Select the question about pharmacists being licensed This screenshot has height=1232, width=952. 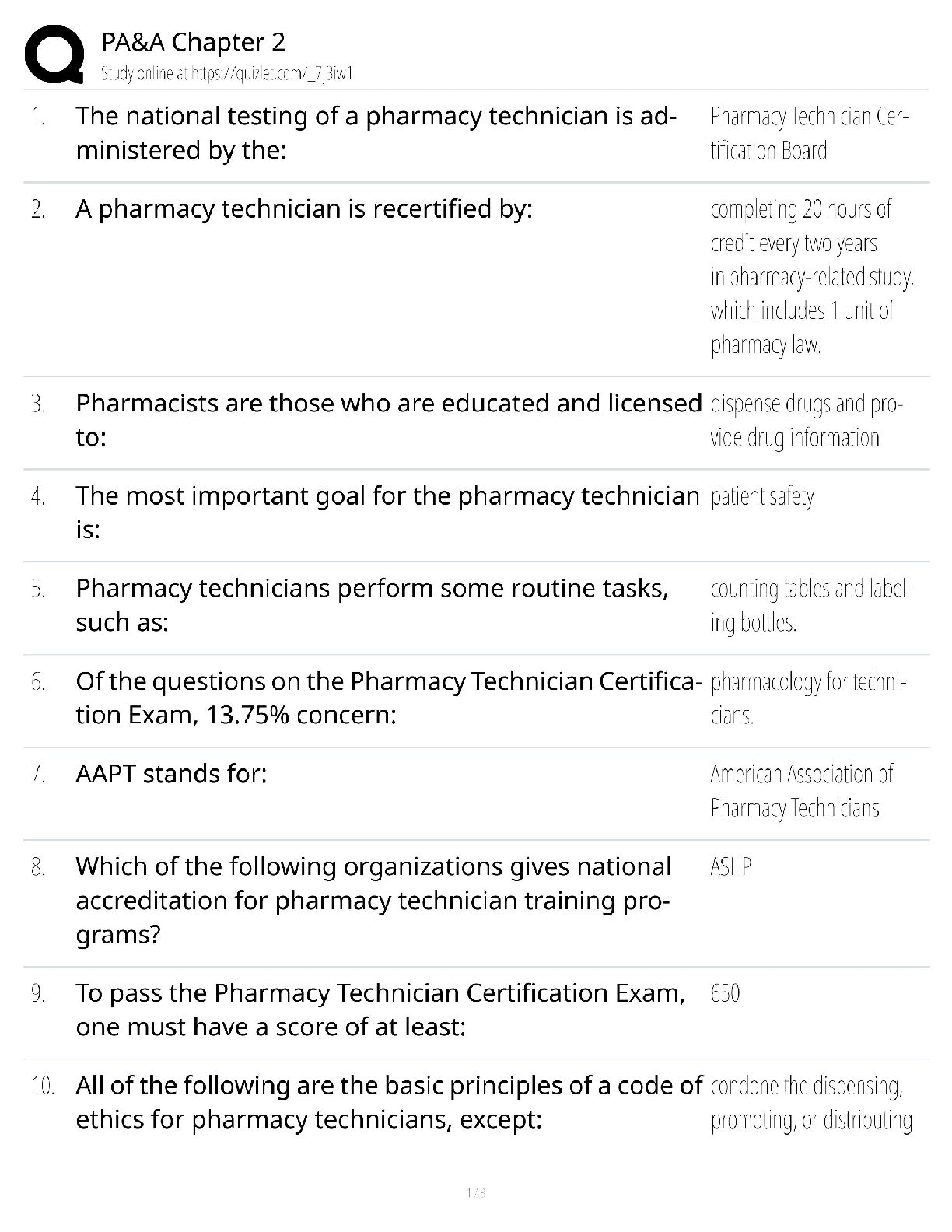click(x=388, y=420)
